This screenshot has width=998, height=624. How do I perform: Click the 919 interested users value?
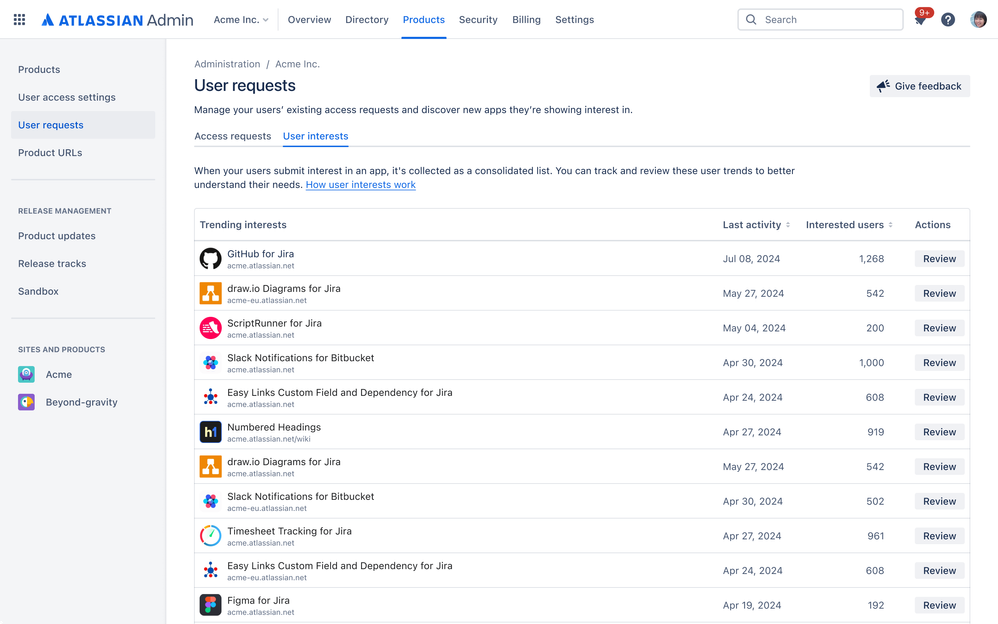click(876, 432)
